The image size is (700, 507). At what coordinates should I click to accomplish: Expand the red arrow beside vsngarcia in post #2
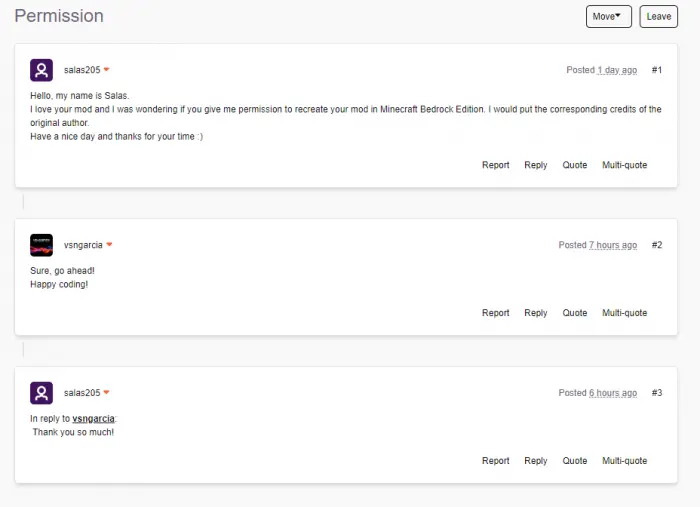pyautogui.click(x=109, y=245)
